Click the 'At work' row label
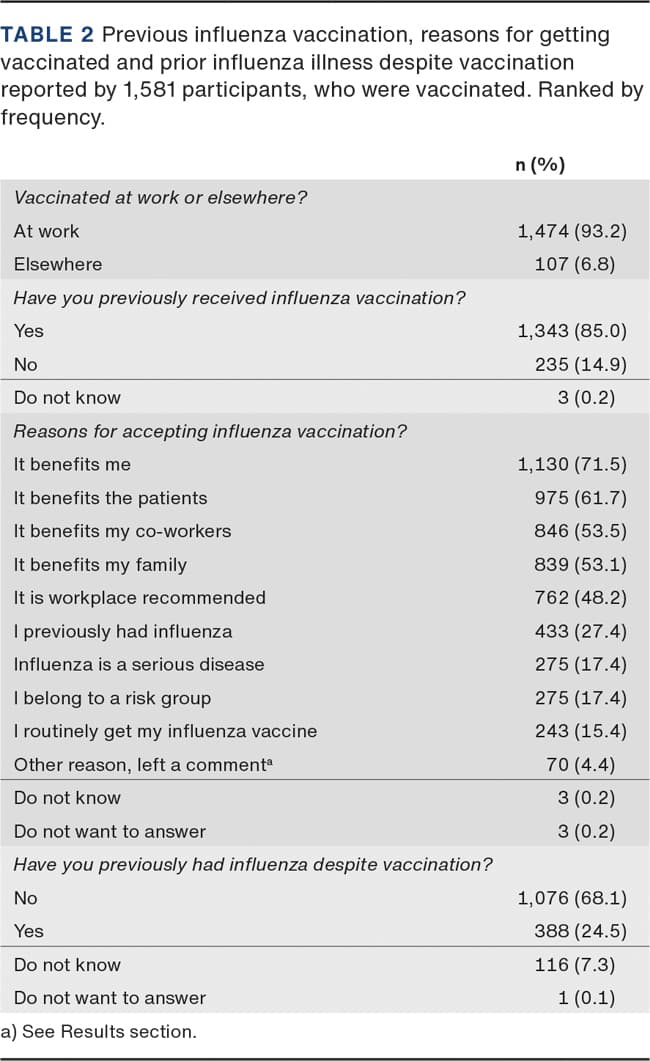650x1061 pixels. 46,231
